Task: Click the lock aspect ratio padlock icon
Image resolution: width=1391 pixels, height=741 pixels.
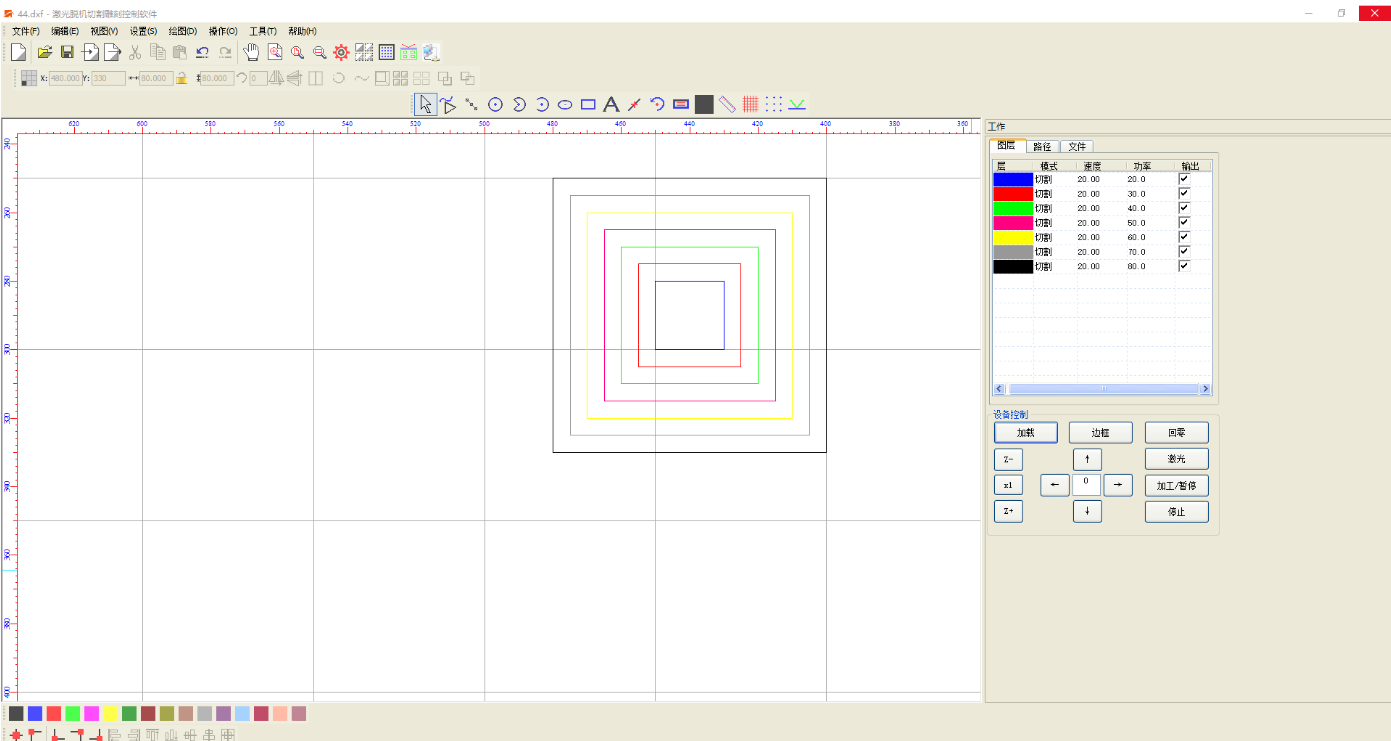Action: coord(182,78)
